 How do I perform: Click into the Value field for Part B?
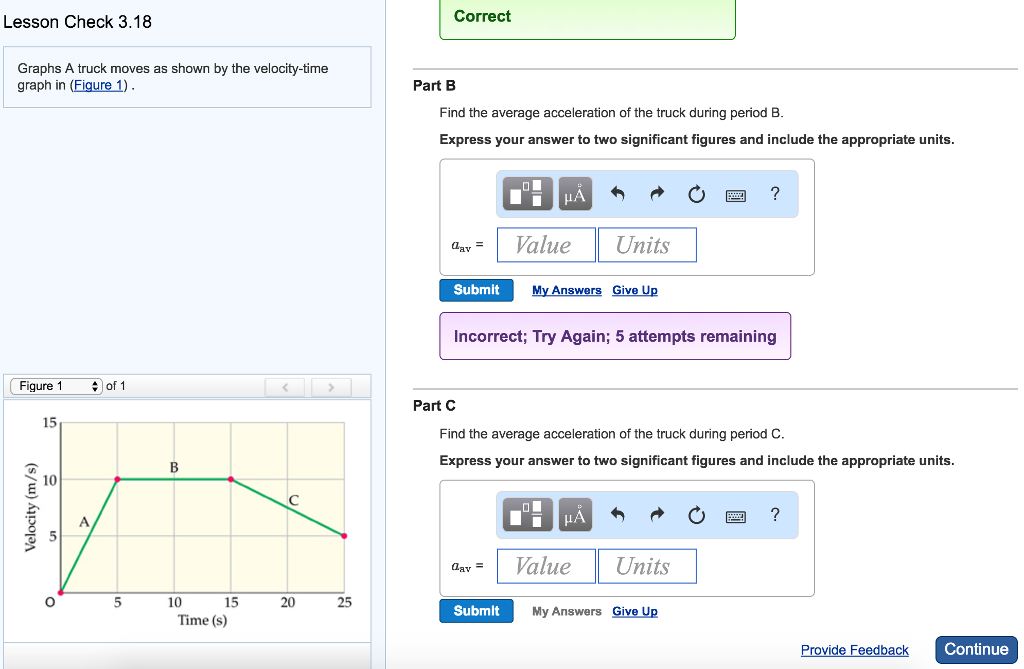point(545,244)
